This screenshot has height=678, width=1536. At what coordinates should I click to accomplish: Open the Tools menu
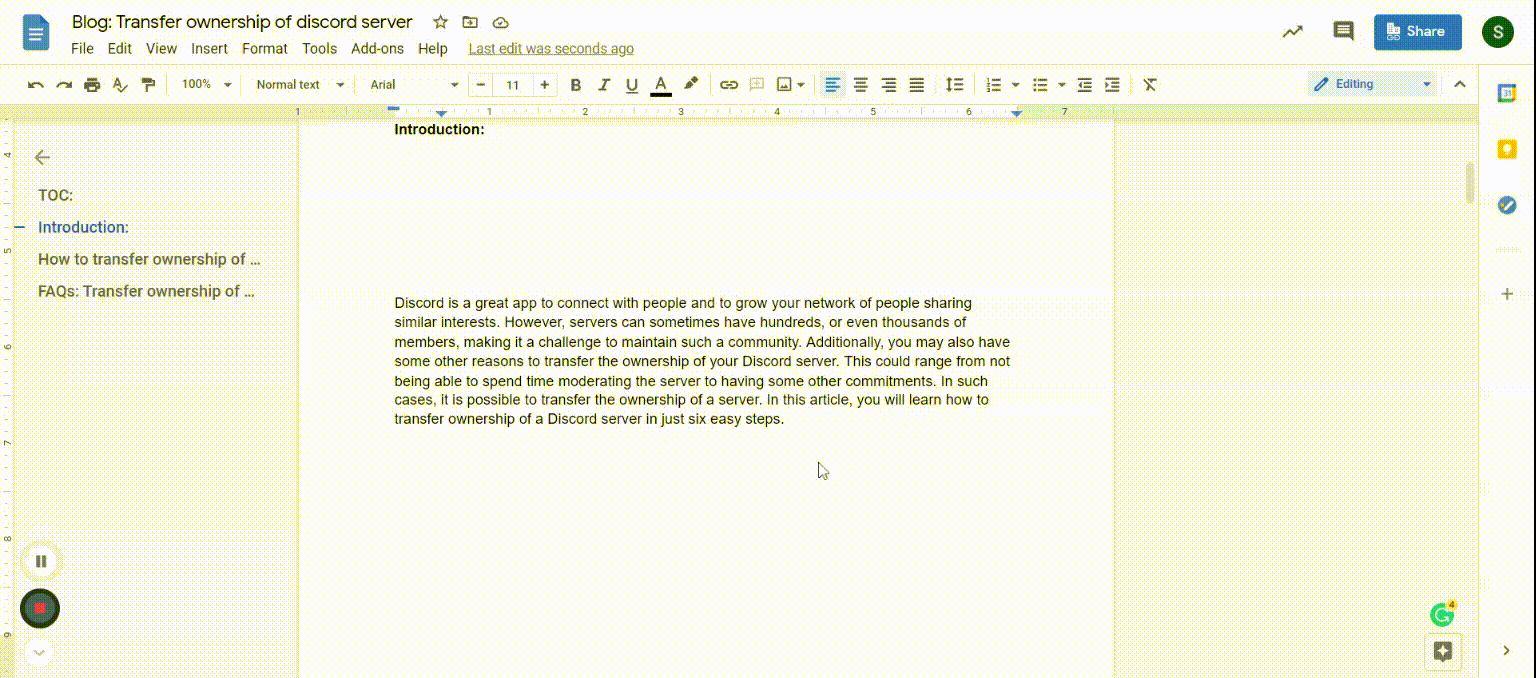click(x=320, y=48)
